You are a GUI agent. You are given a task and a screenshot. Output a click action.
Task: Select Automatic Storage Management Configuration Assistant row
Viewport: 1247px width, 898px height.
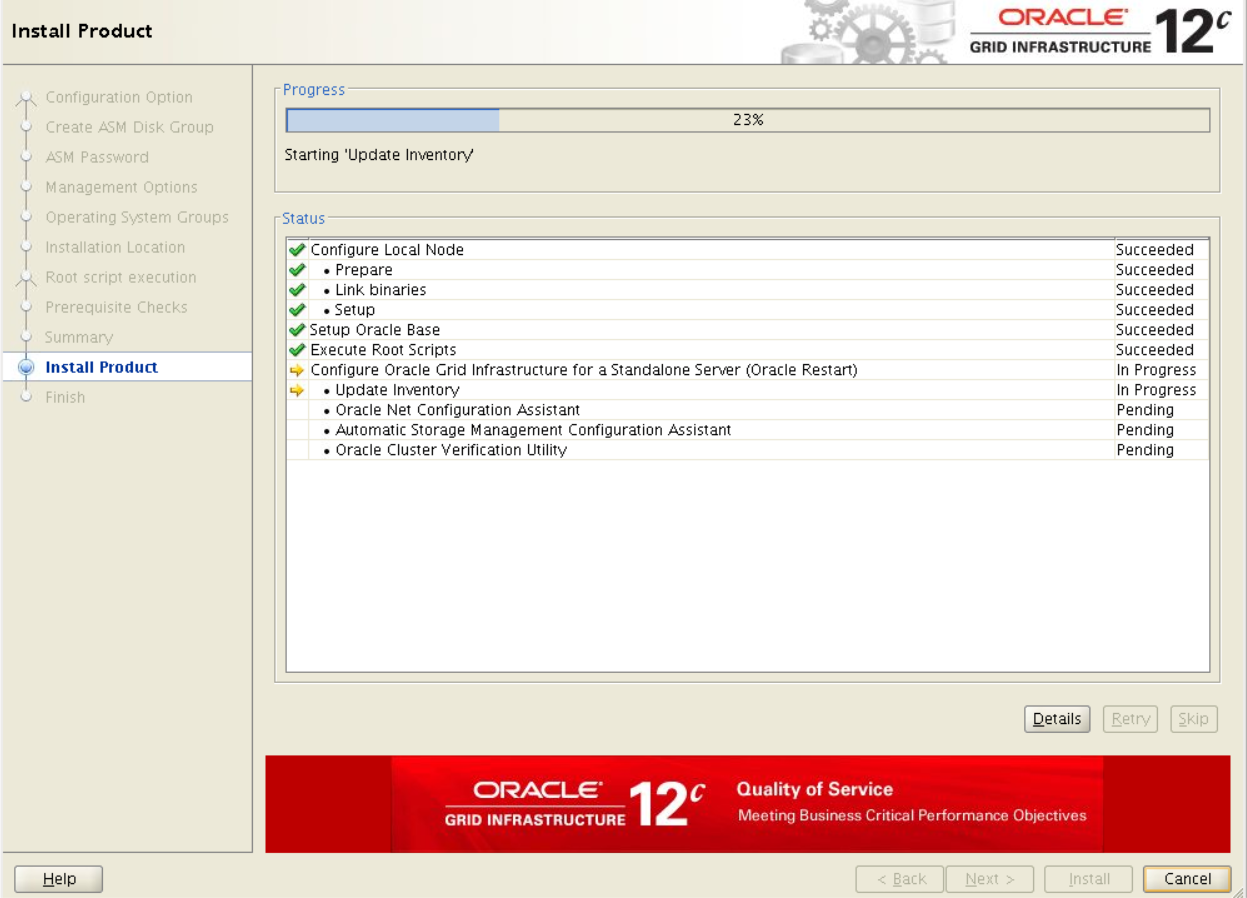click(x=533, y=430)
